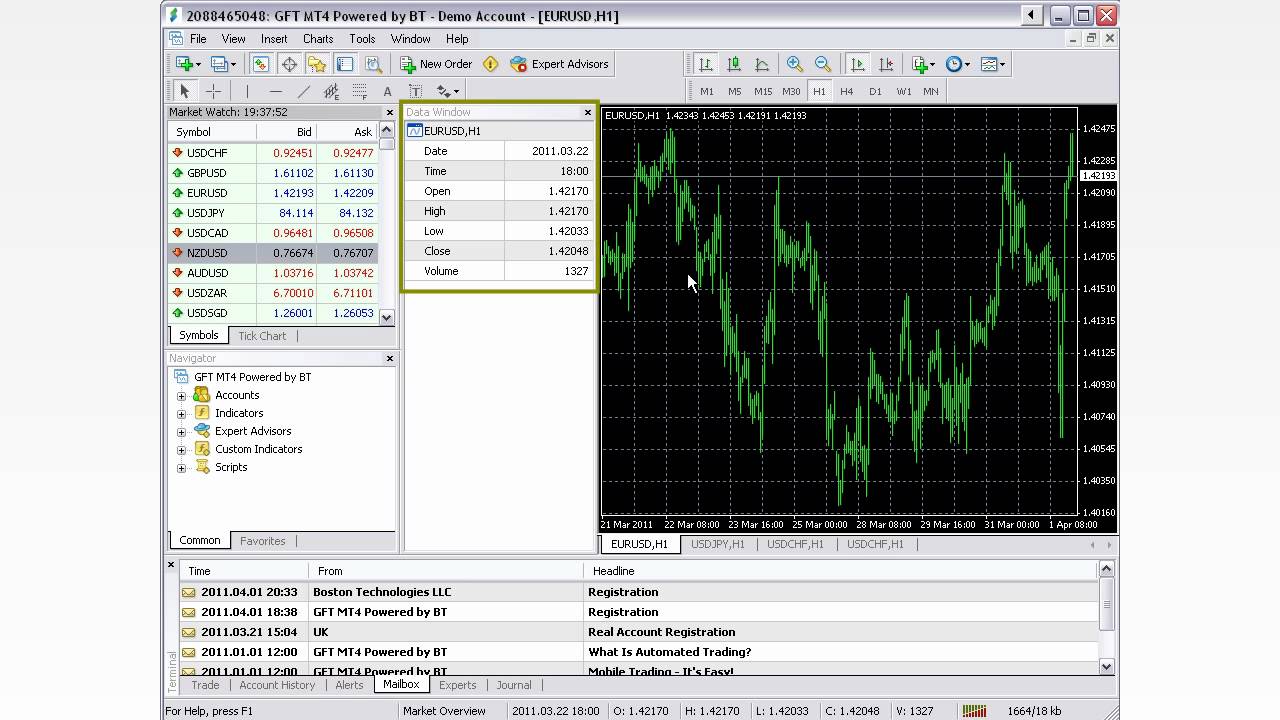Expand the Custom Indicators tree node
1280x720 pixels.
182,450
